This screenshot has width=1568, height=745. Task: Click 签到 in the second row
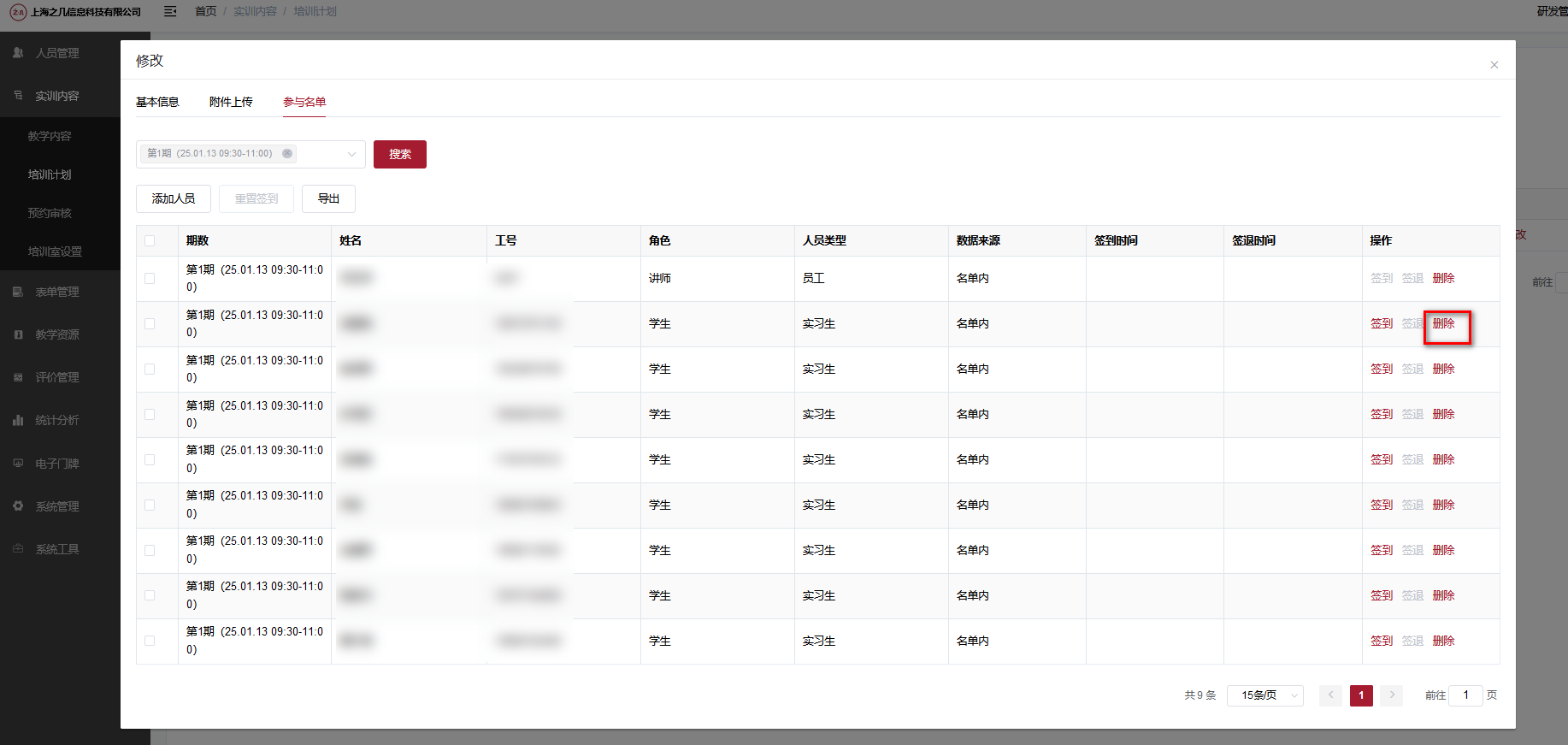pos(1382,324)
